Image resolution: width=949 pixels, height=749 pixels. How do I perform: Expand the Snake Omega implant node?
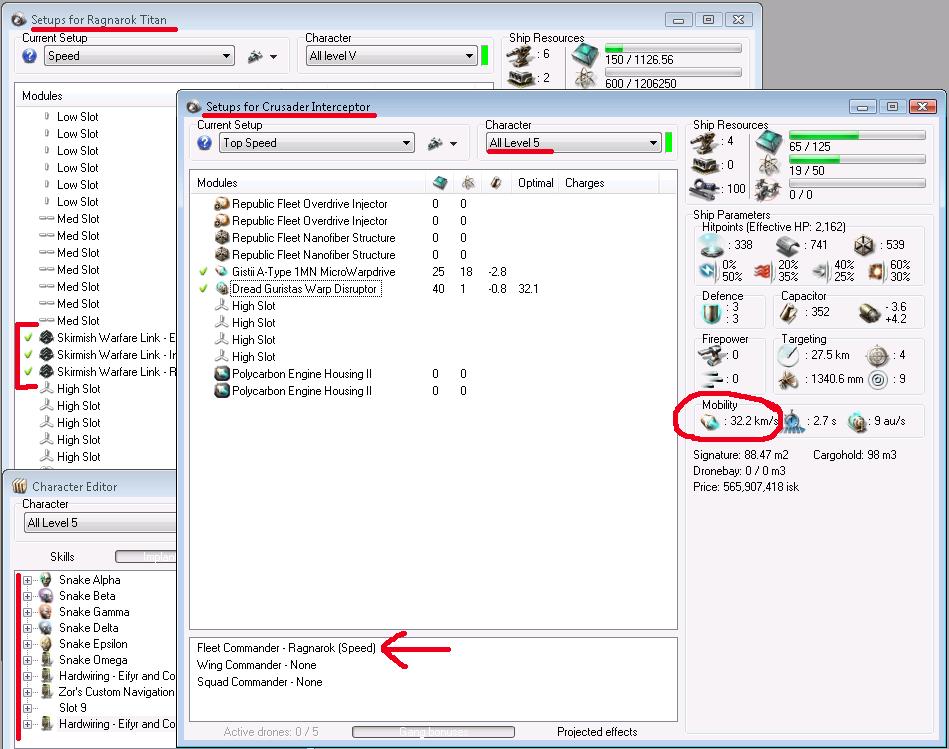[x=27, y=660]
